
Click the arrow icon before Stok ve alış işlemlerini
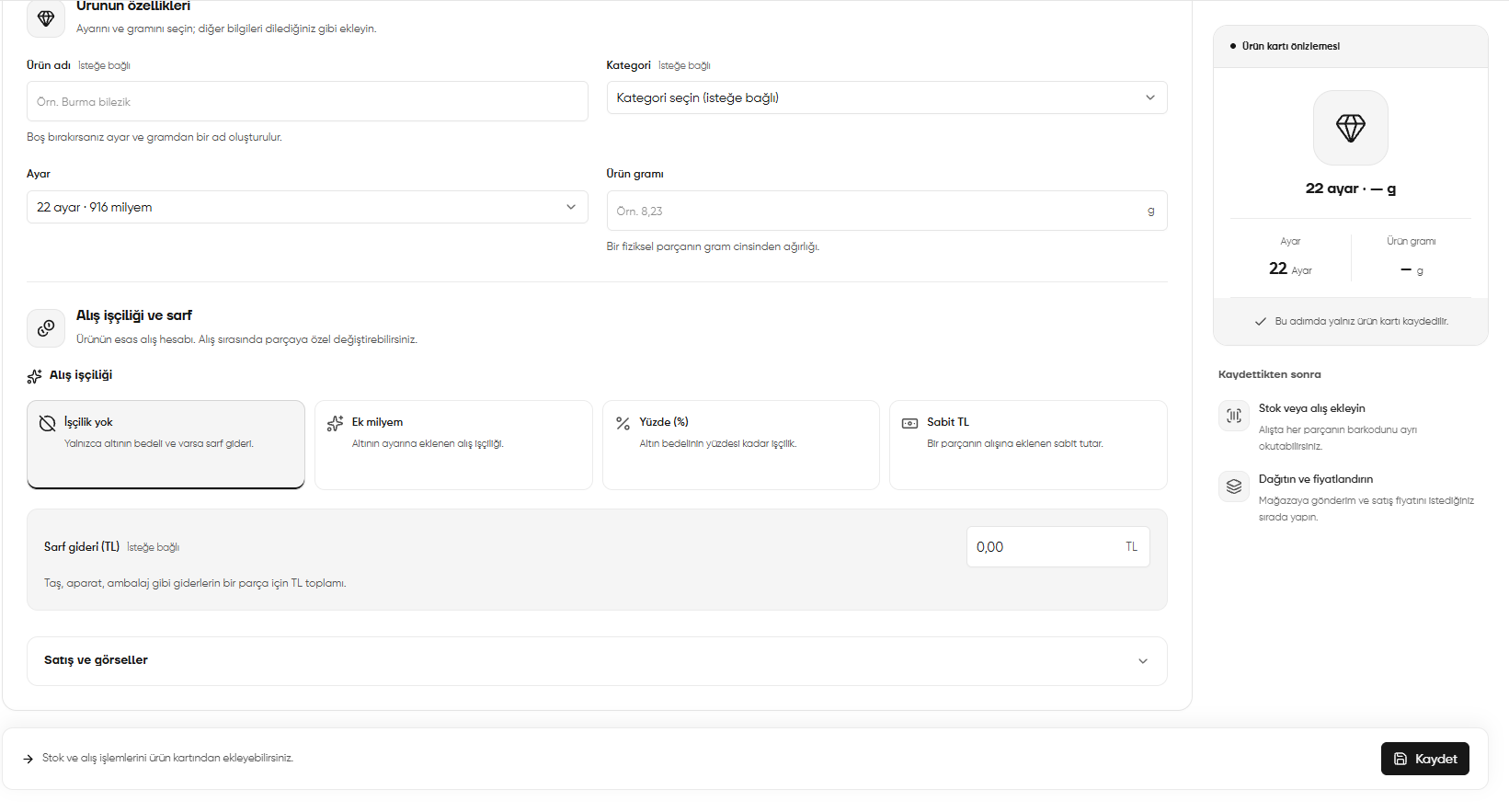[x=29, y=759]
